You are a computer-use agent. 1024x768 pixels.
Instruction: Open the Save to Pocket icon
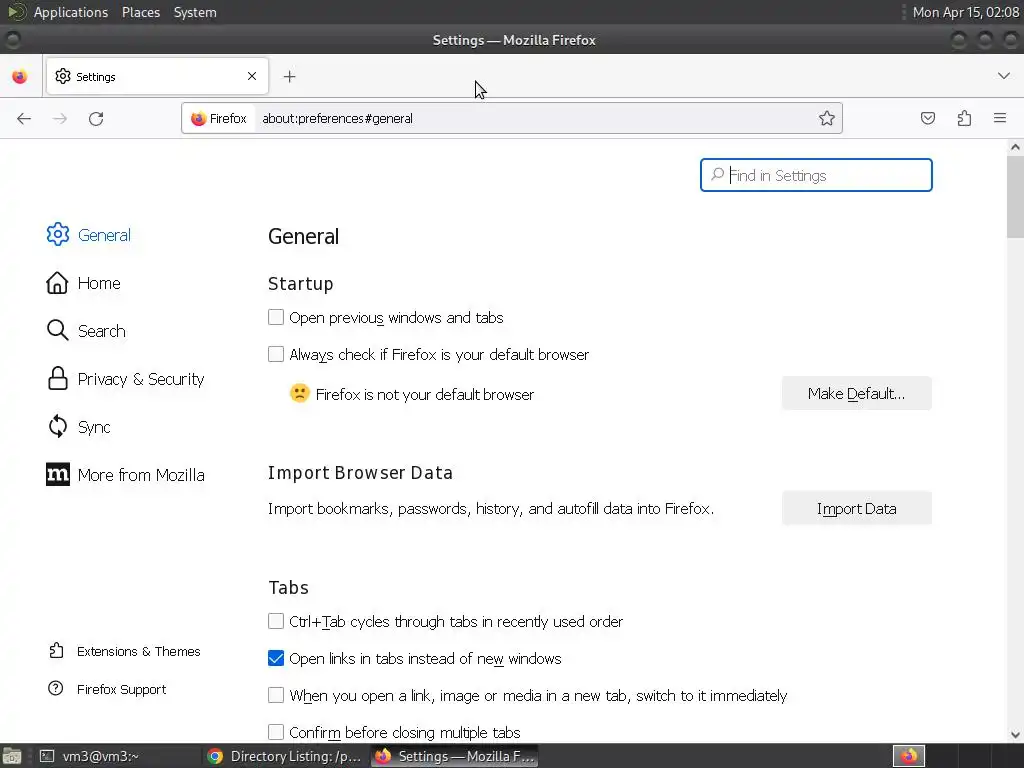928,118
